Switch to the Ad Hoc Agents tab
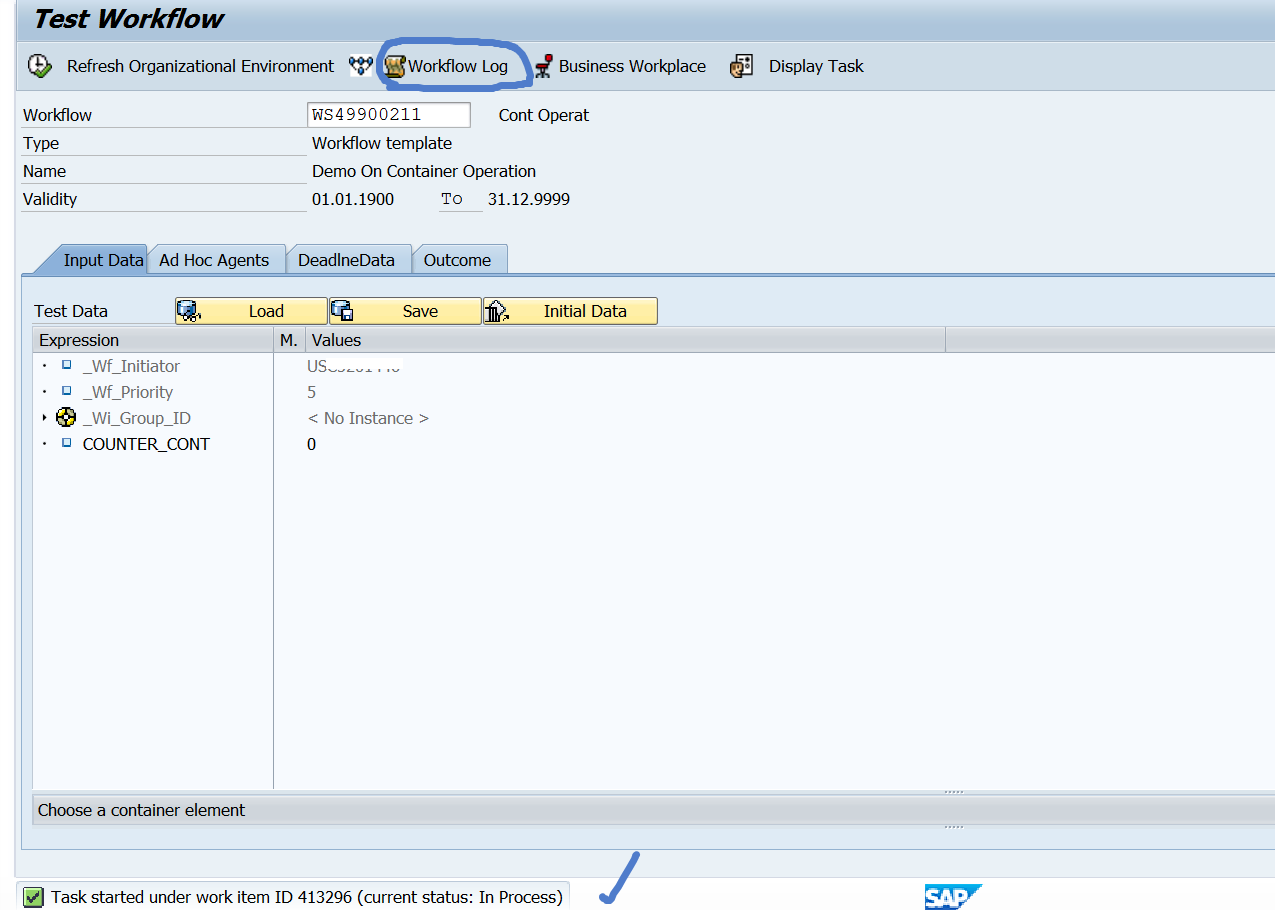This screenshot has height=910, width=1275. click(x=214, y=260)
